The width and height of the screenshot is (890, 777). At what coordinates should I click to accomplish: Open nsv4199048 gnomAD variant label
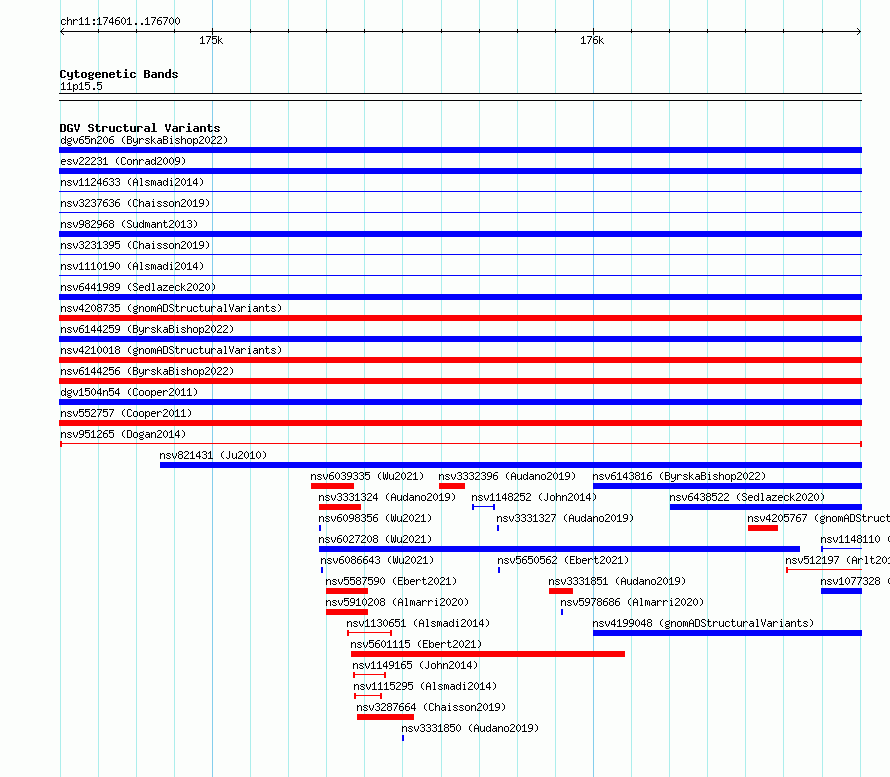point(703,623)
